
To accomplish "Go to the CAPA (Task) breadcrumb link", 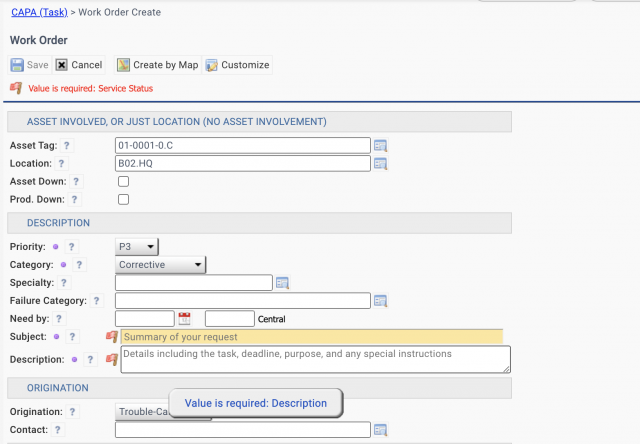I will (40, 12).
